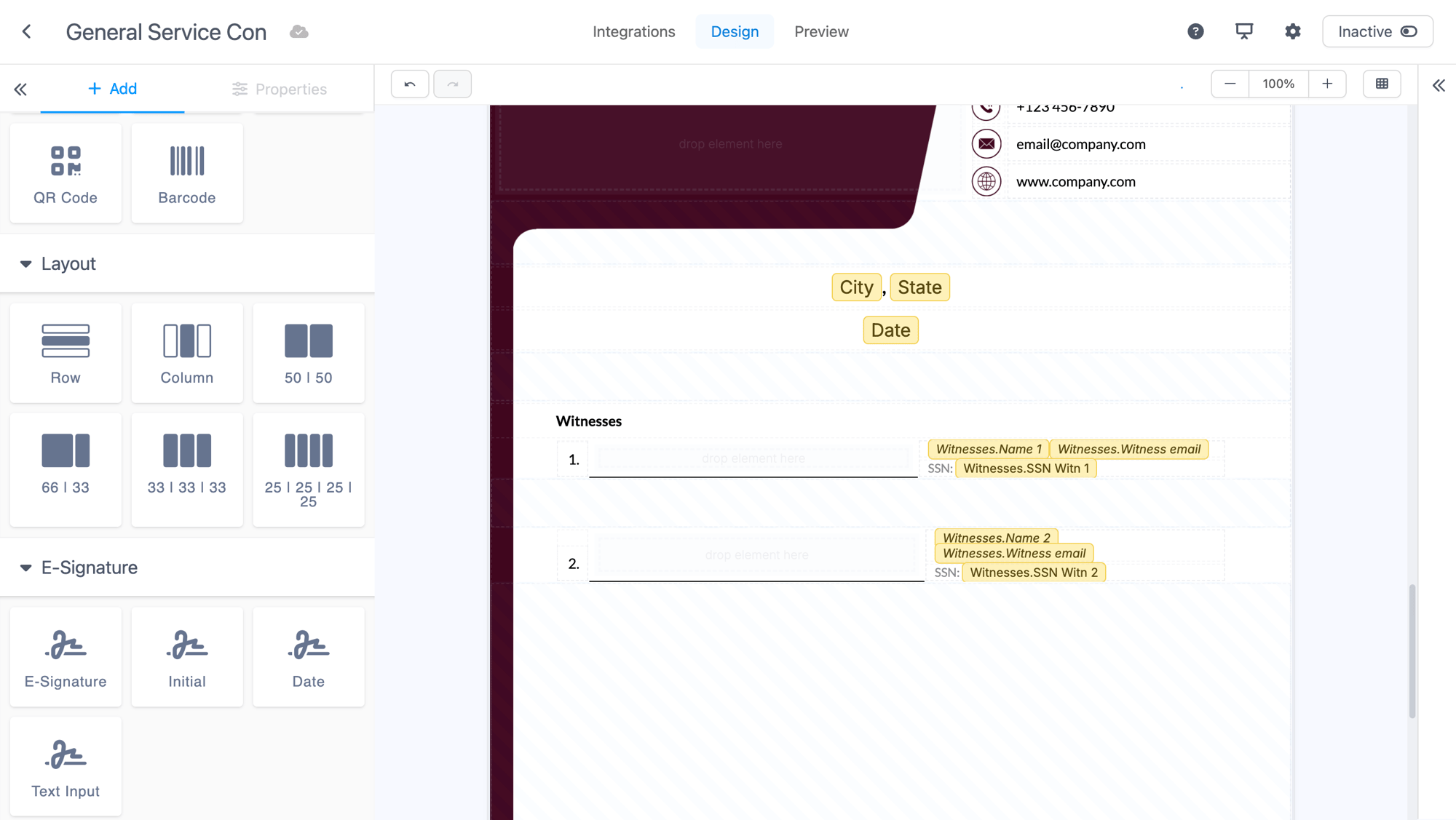Viewport: 1456px width, 820px height.
Task: Toggle the grid view icon
Action: (1382, 84)
